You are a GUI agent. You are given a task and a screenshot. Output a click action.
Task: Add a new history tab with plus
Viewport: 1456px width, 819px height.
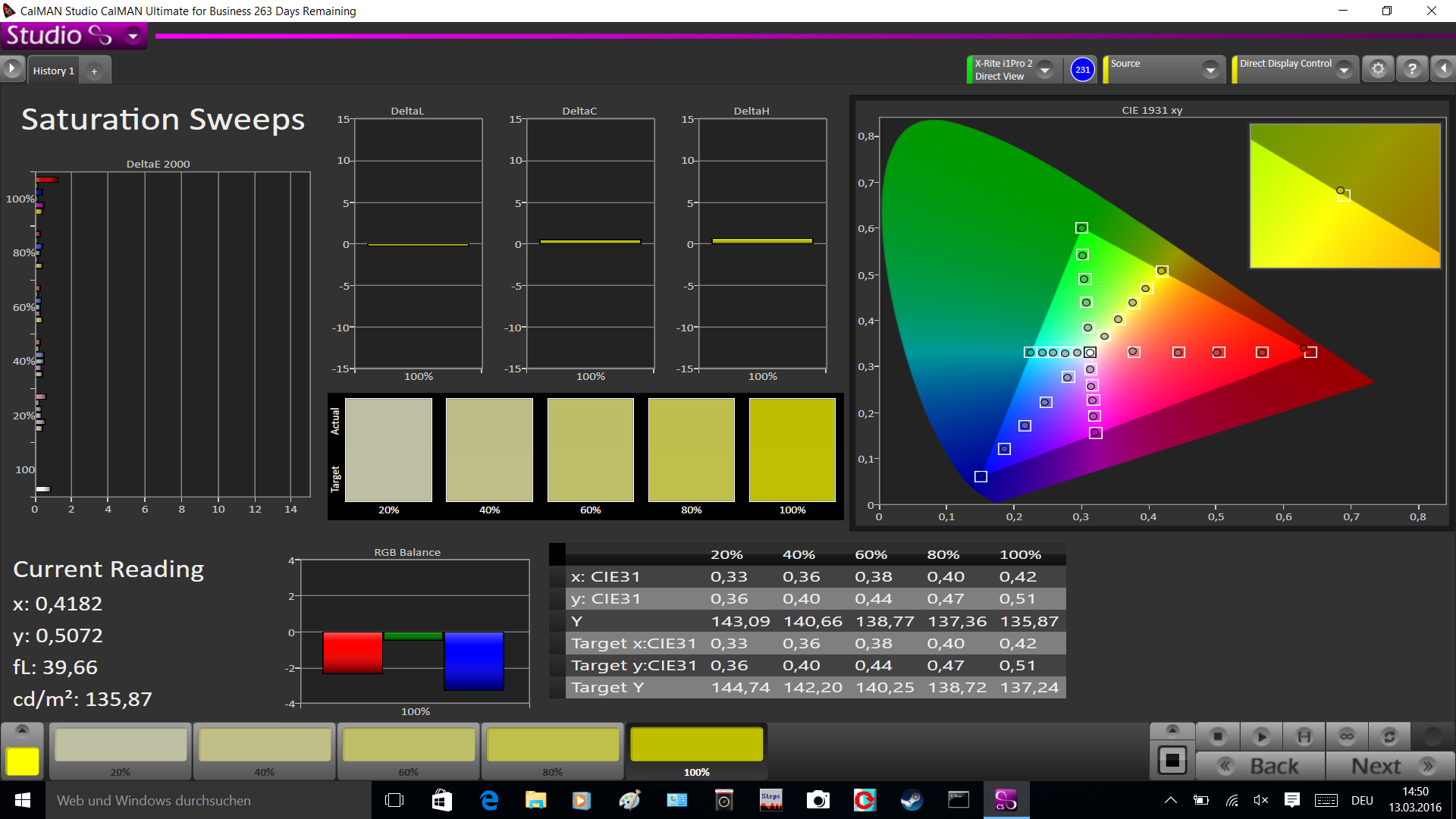[94, 71]
